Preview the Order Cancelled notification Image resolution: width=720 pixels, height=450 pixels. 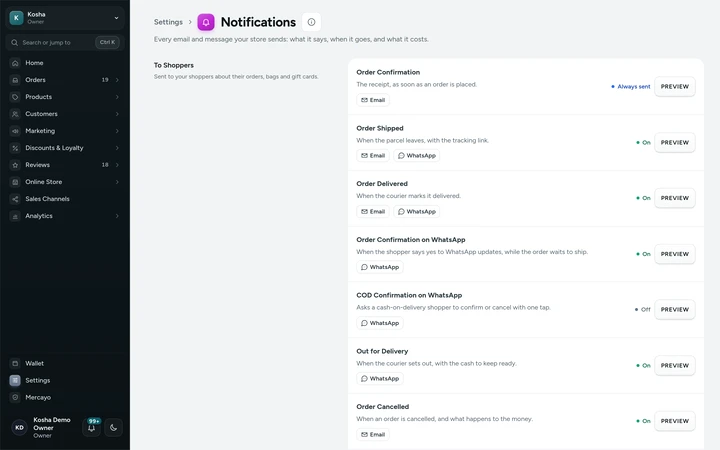(x=675, y=421)
